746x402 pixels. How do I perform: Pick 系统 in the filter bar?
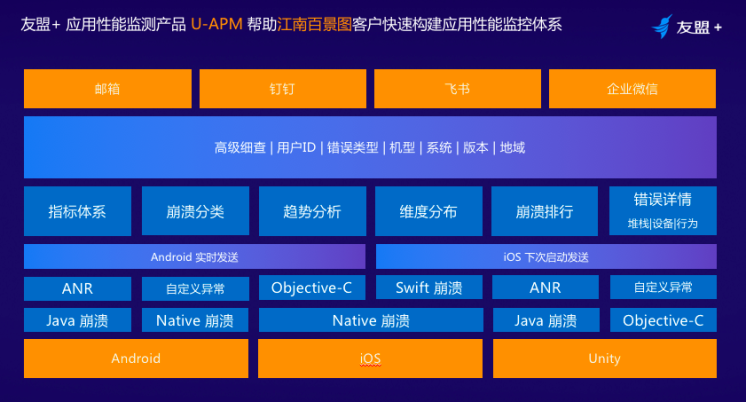click(x=439, y=148)
